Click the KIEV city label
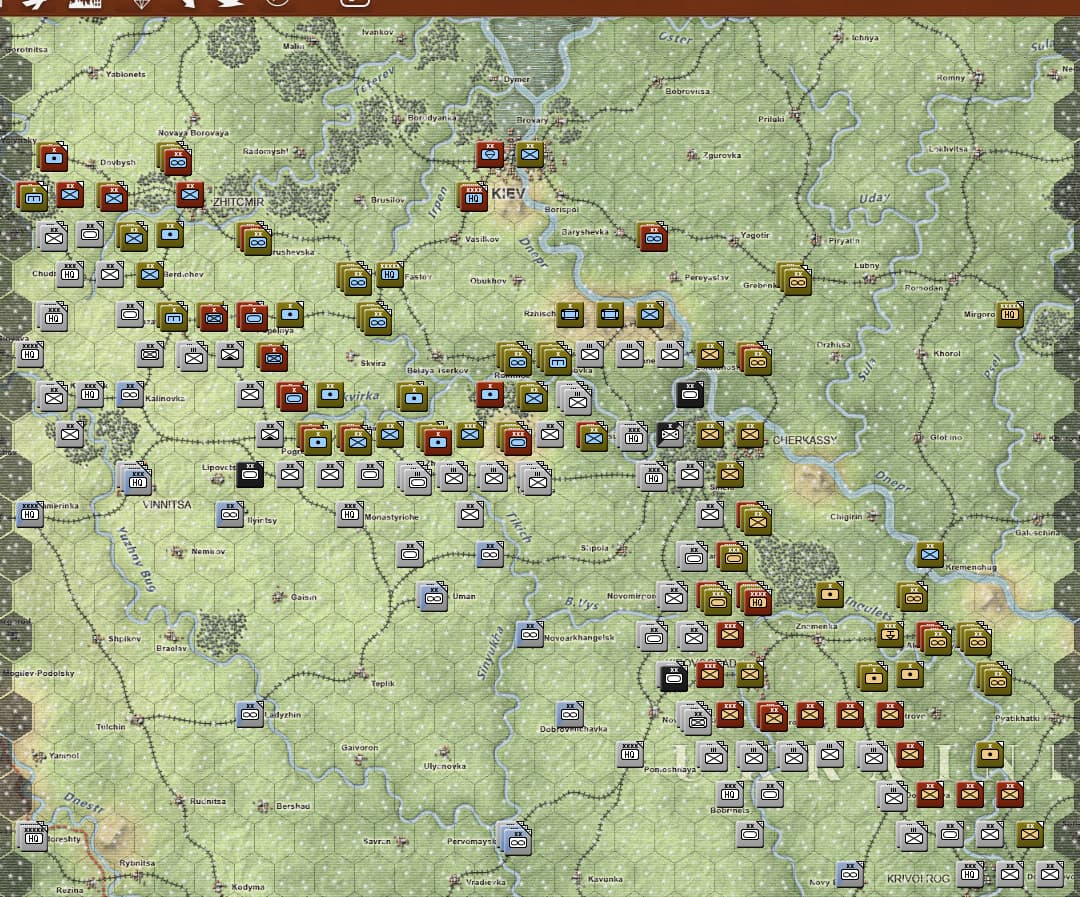The height and width of the screenshot is (897, 1080). pos(508,194)
